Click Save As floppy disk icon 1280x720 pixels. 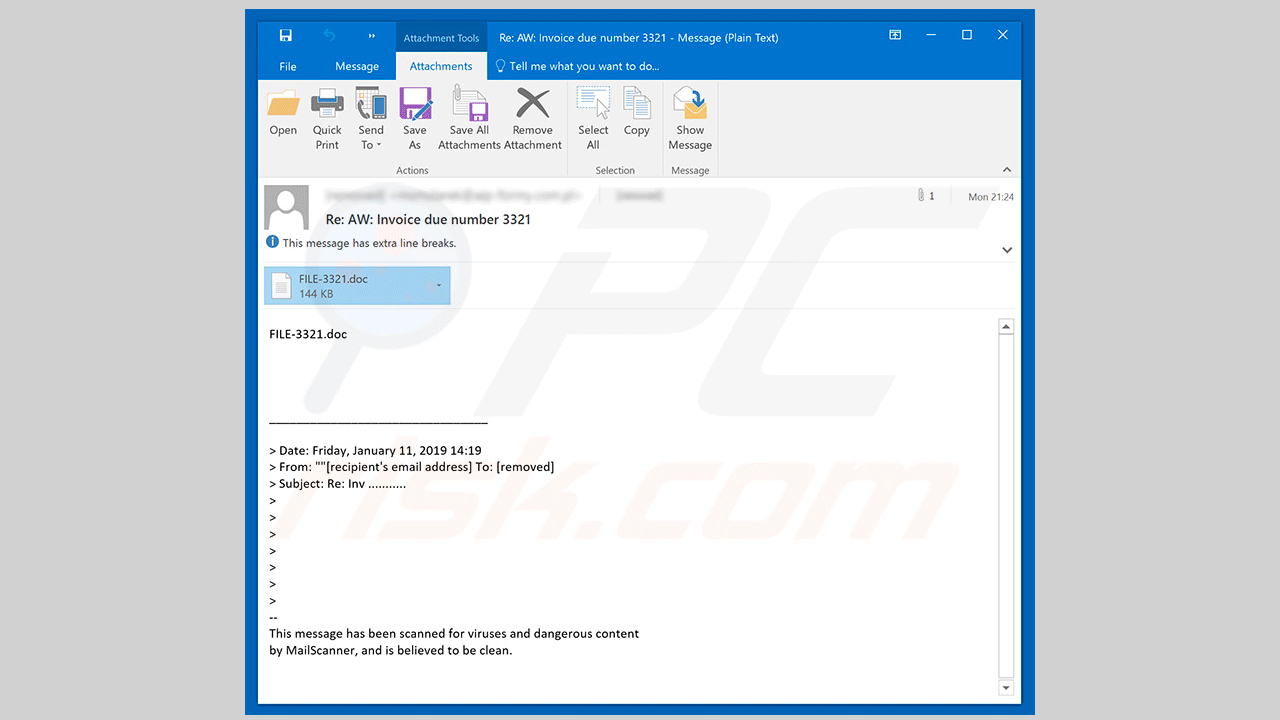pyautogui.click(x=415, y=104)
